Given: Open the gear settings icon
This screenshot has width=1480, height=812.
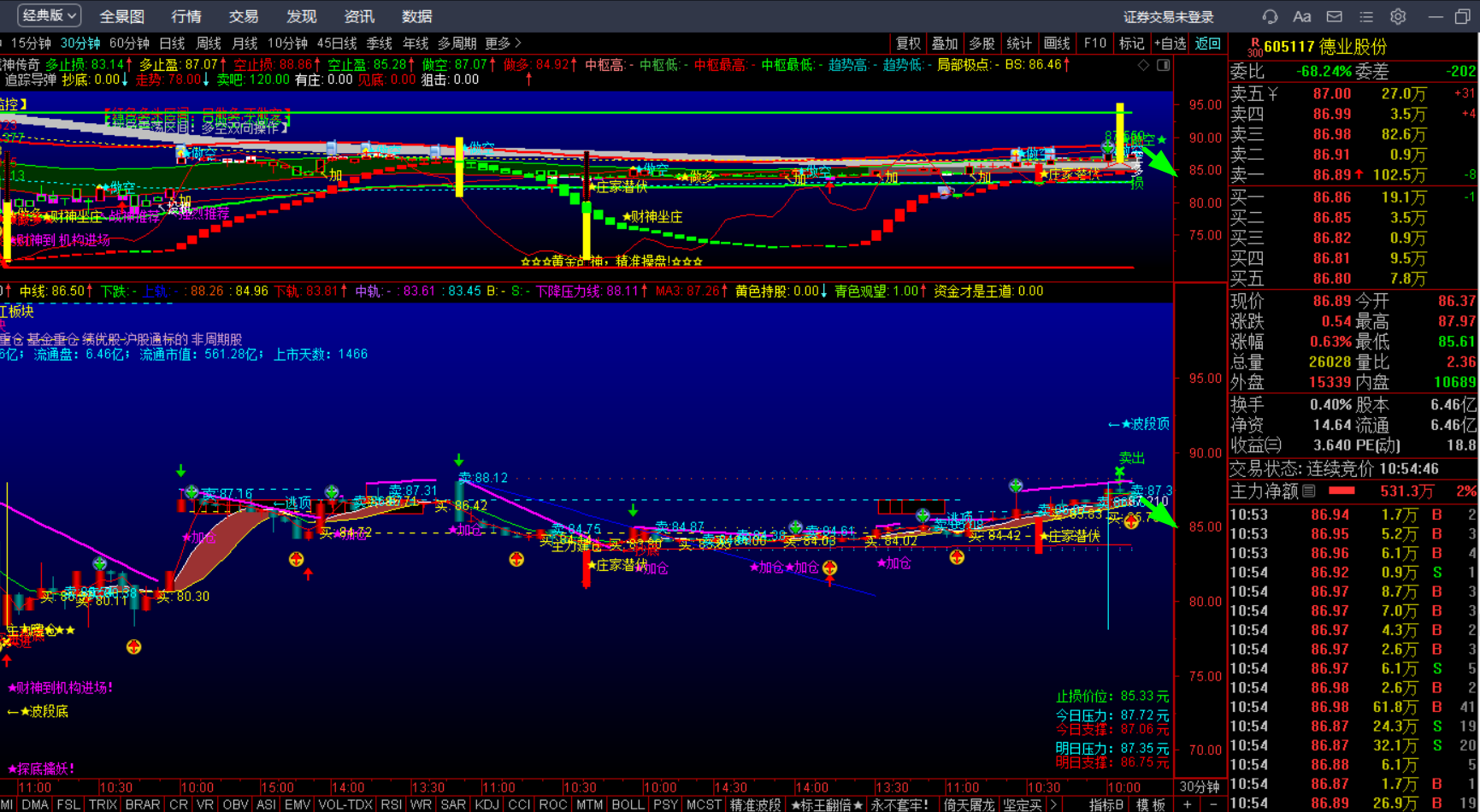Looking at the screenshot, I should 1398,16.
